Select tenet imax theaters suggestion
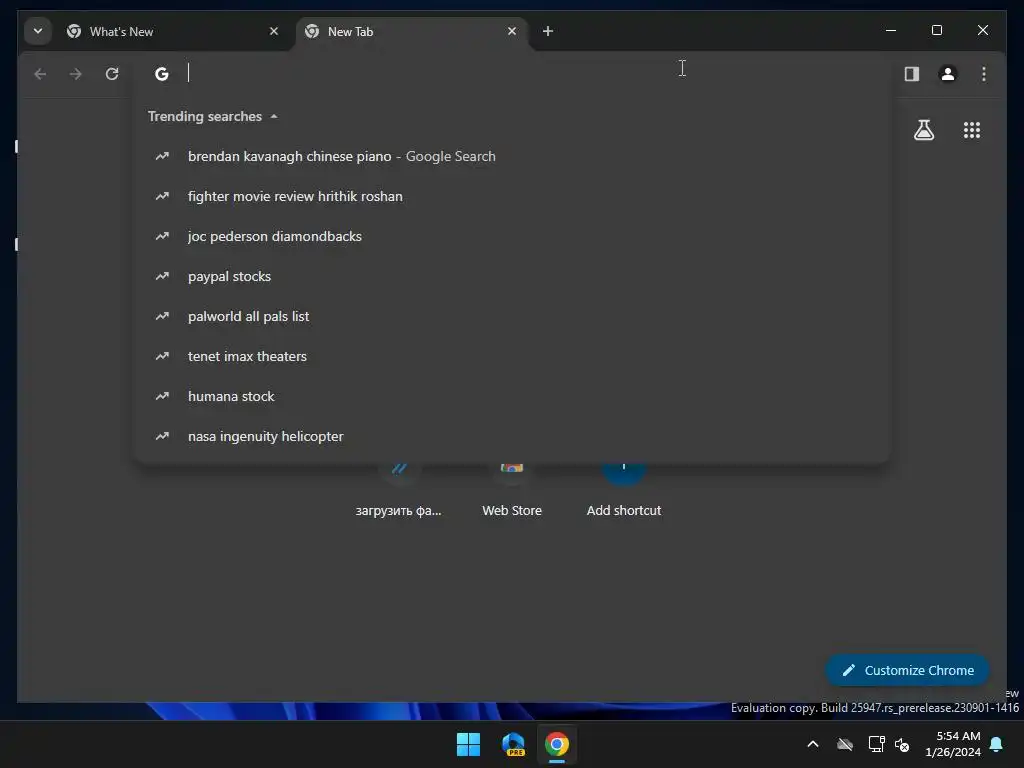 [512, 356]
